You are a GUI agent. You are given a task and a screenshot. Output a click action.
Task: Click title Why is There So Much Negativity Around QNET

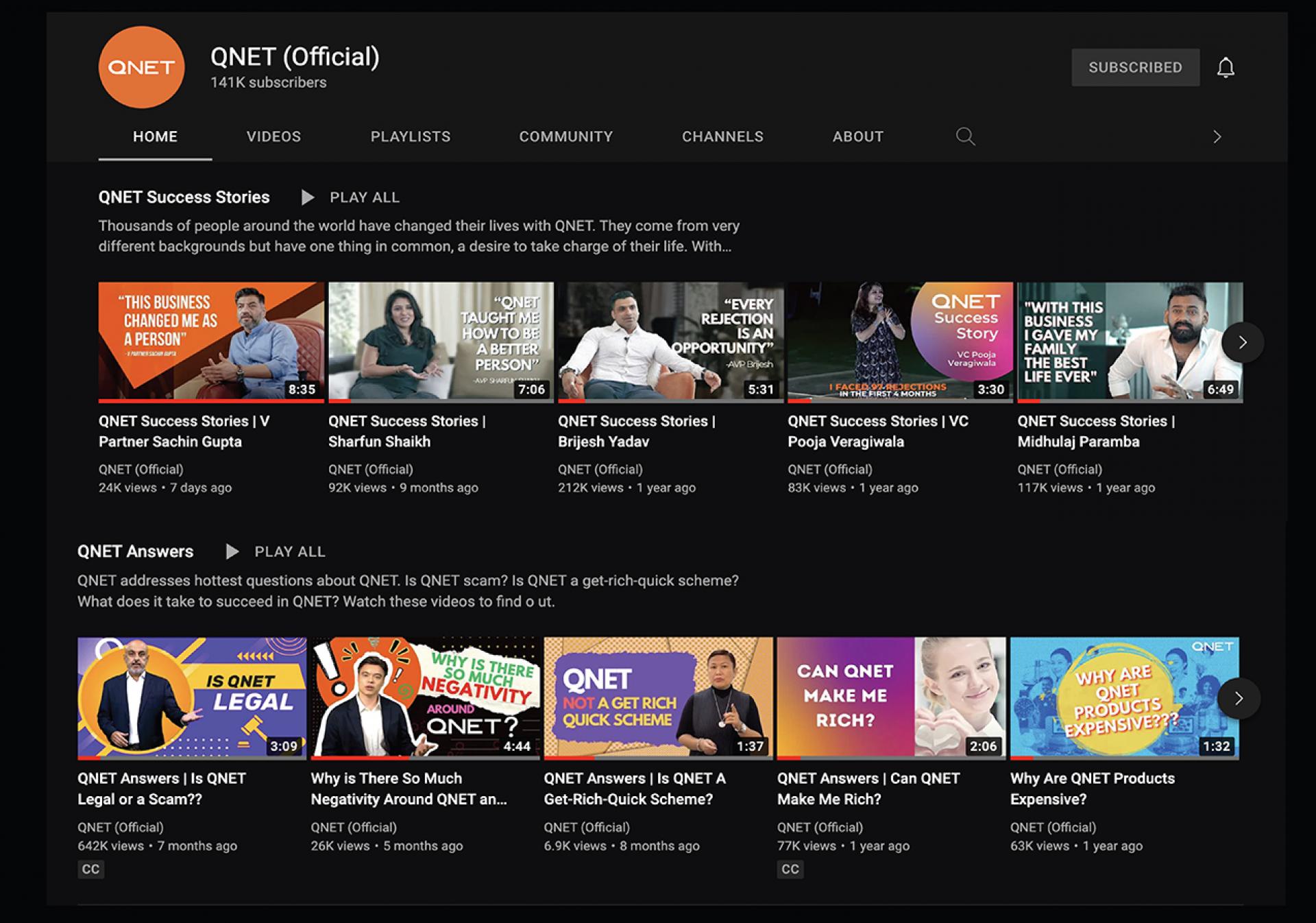coord(409,789)
